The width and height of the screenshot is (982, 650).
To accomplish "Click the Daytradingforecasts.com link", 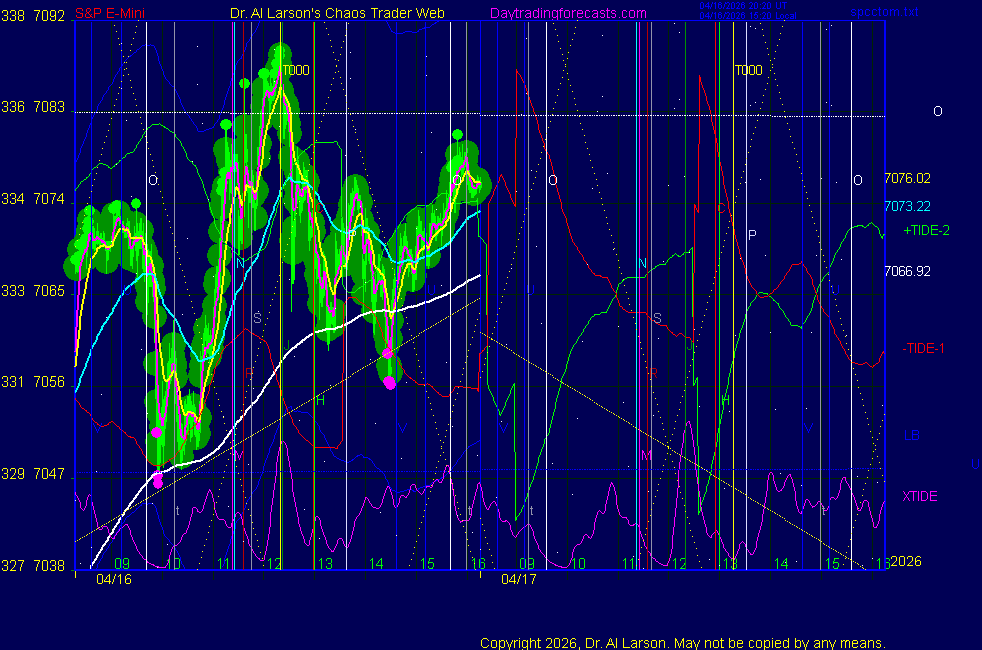I will [567, 13].
